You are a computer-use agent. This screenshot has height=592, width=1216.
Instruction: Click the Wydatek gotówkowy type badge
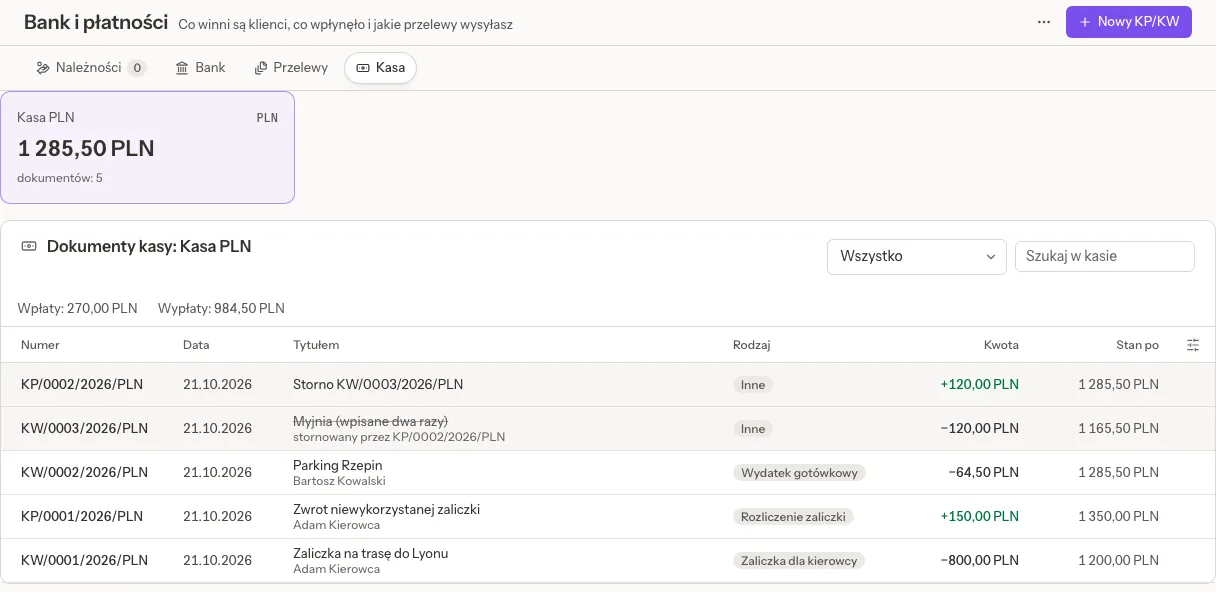pos(799,473)
